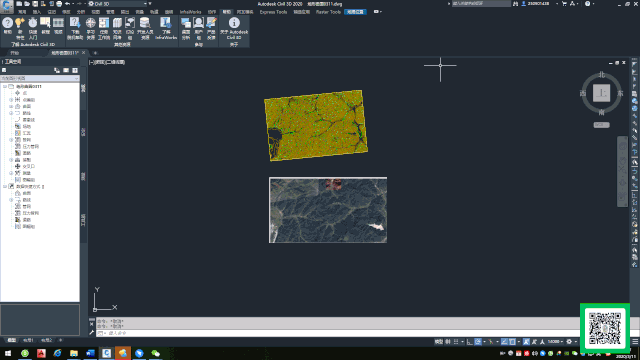This screenshot has height=360, width=640.
Task: Open the About Autodesk Civil 3D info icon
Action: [x=234, y=23]
